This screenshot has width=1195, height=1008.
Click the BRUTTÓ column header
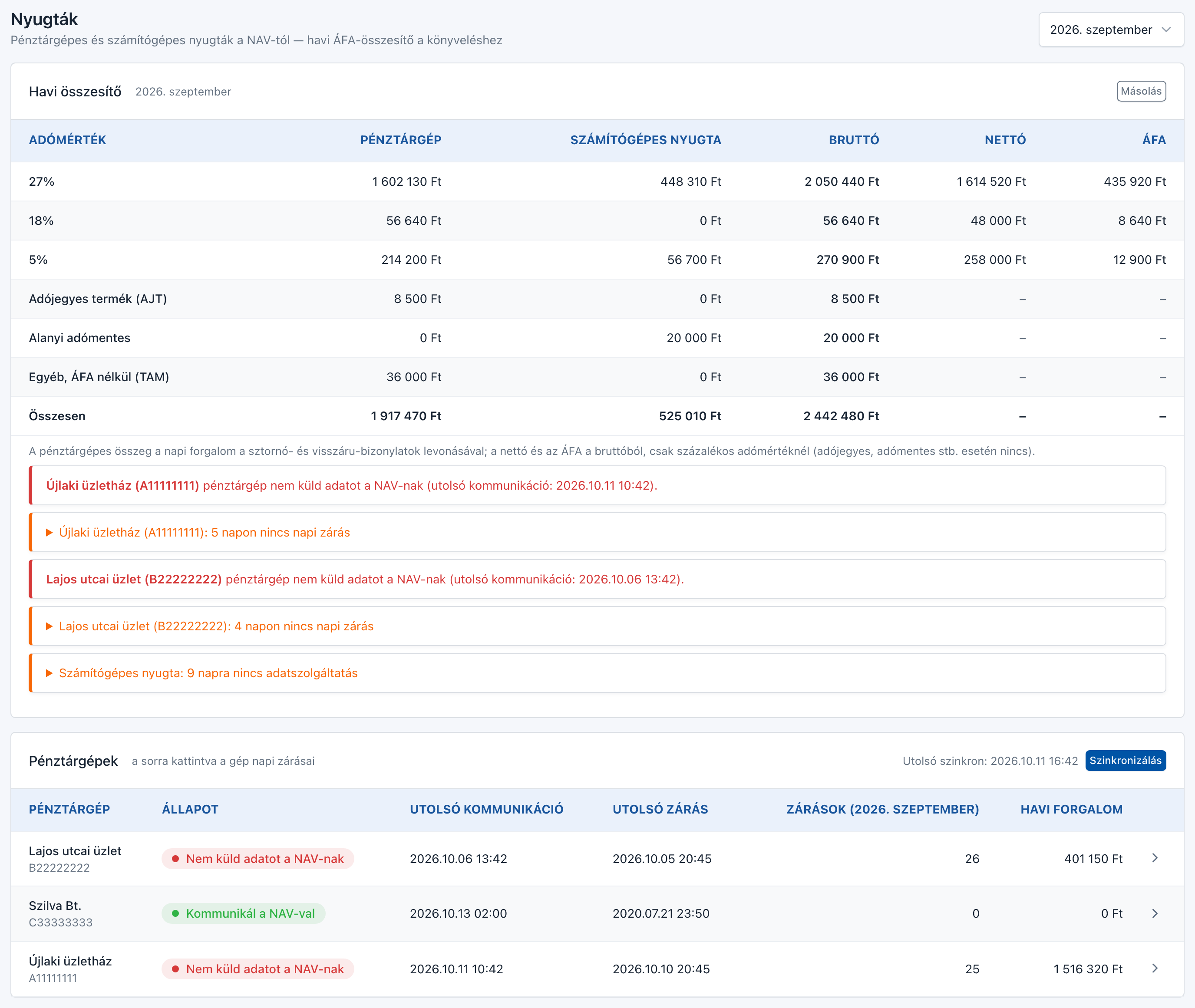pyautogui.click(x=854, y=140)
